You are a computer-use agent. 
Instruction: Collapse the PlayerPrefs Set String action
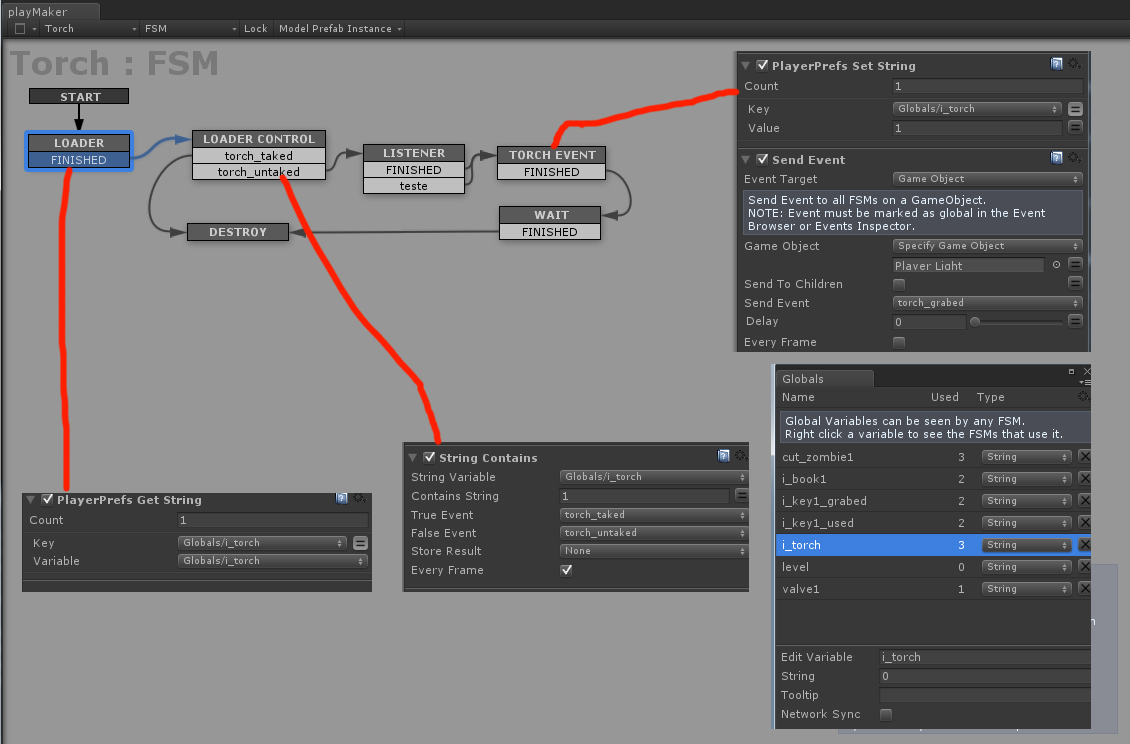[x=746, y=66]
